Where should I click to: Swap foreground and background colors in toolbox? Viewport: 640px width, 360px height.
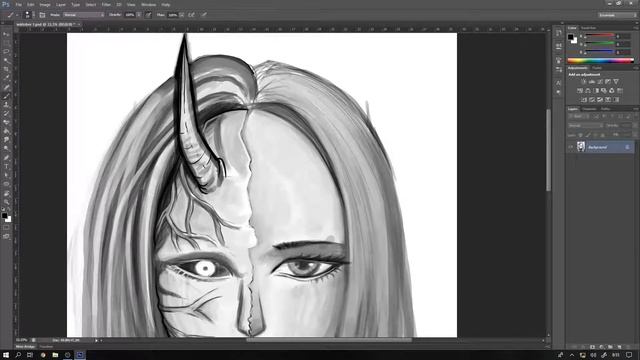(x=9, y=210)
